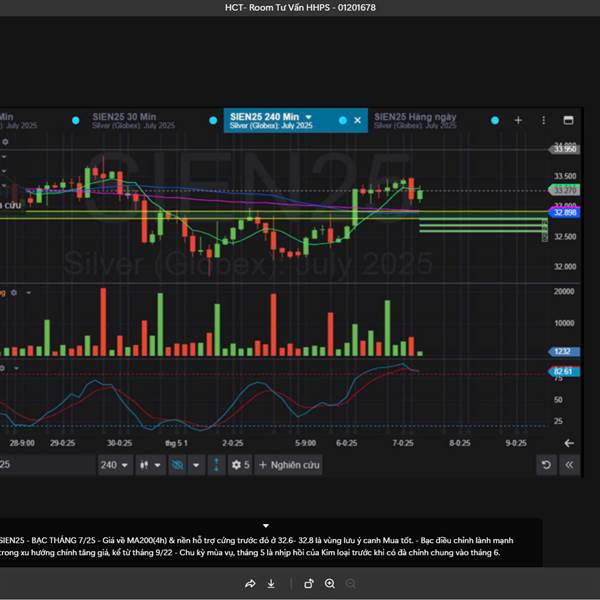
Task: Close the SIEN25 240 Min tab
Action: pos(357,121)
